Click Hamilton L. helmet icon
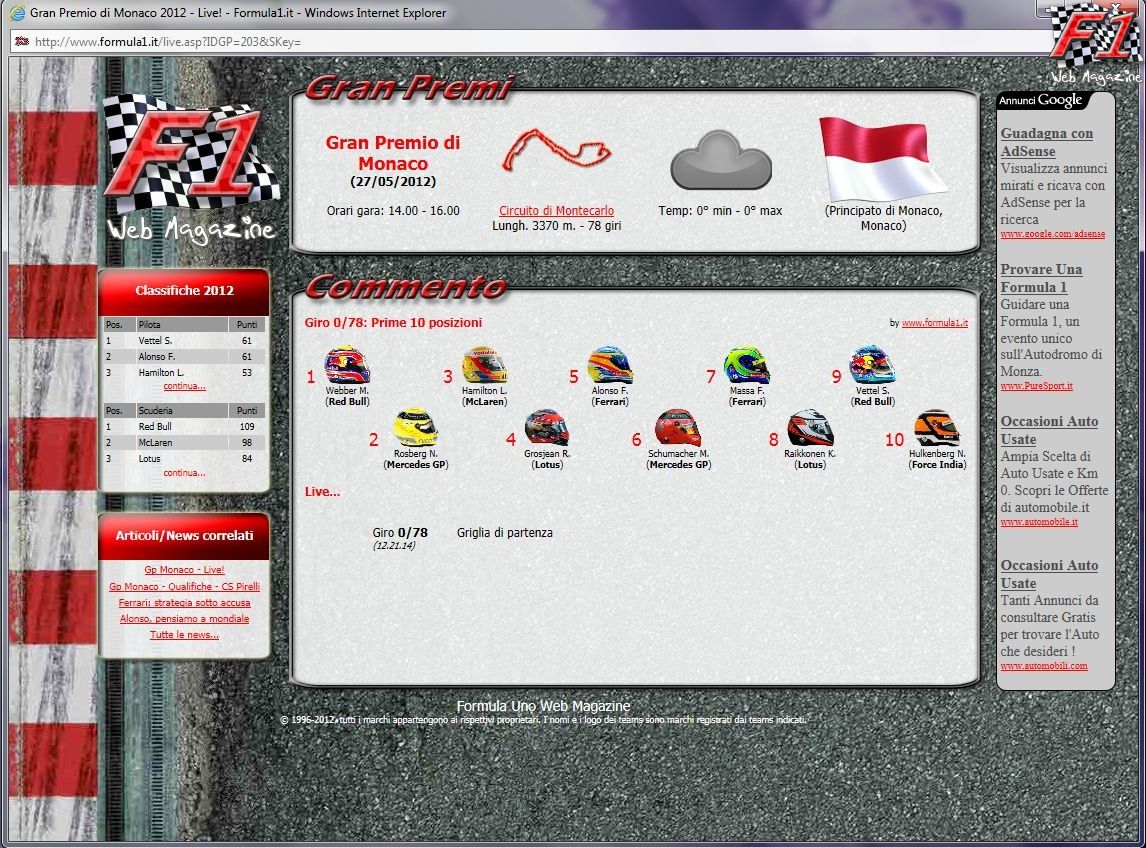Viewport: 1146px width, 848px height. coord(484,365)
